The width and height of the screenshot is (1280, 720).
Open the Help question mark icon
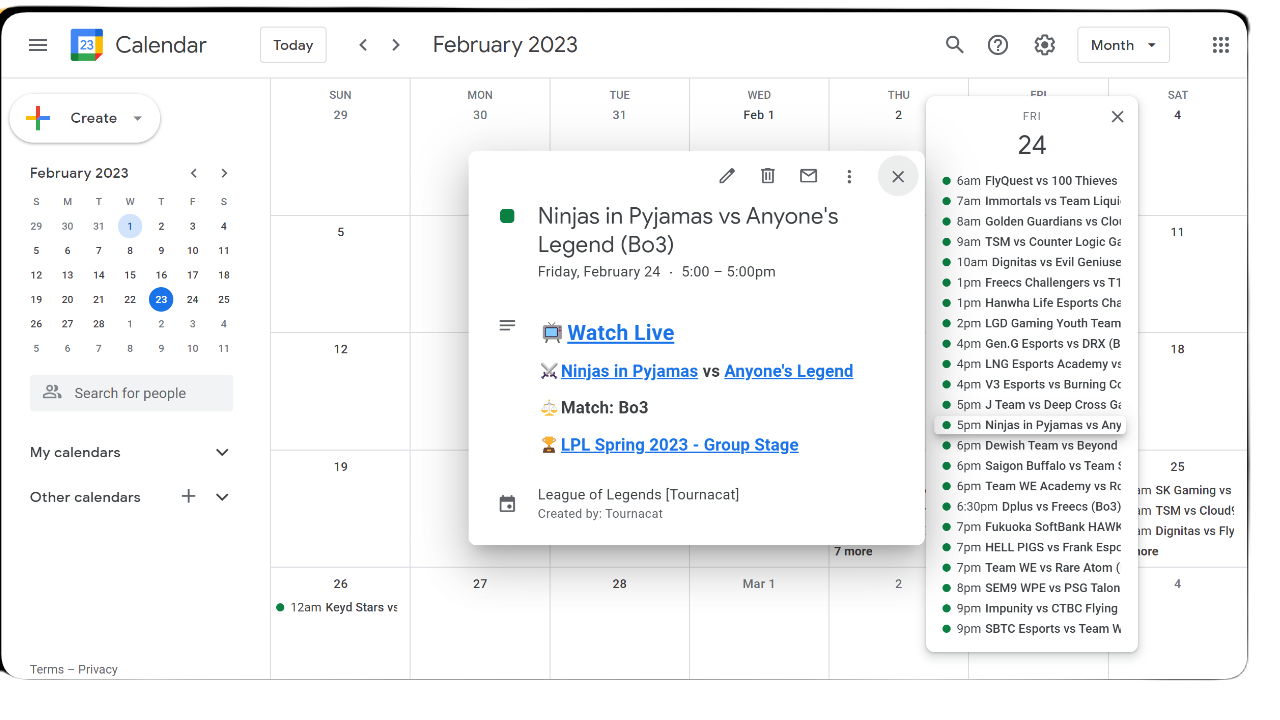point(998,44)
